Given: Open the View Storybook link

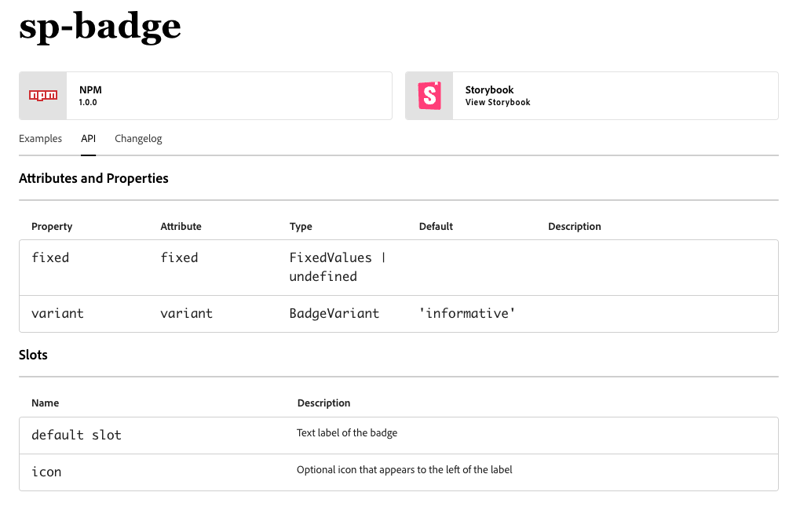Looking at the screenshot, I should (497, 102).
